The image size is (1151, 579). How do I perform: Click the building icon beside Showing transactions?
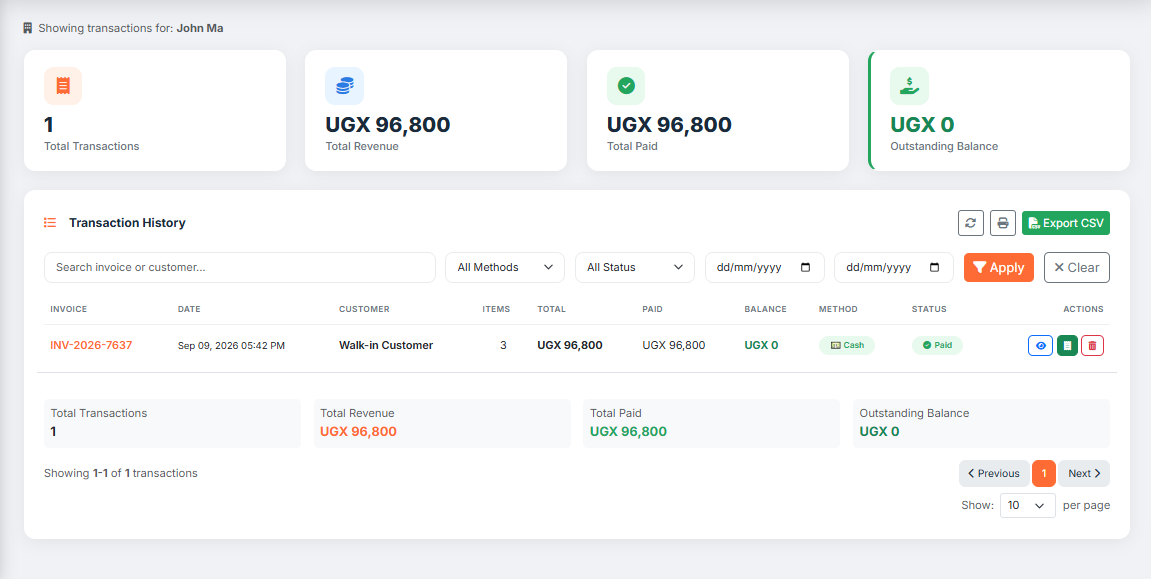point(28,29)
